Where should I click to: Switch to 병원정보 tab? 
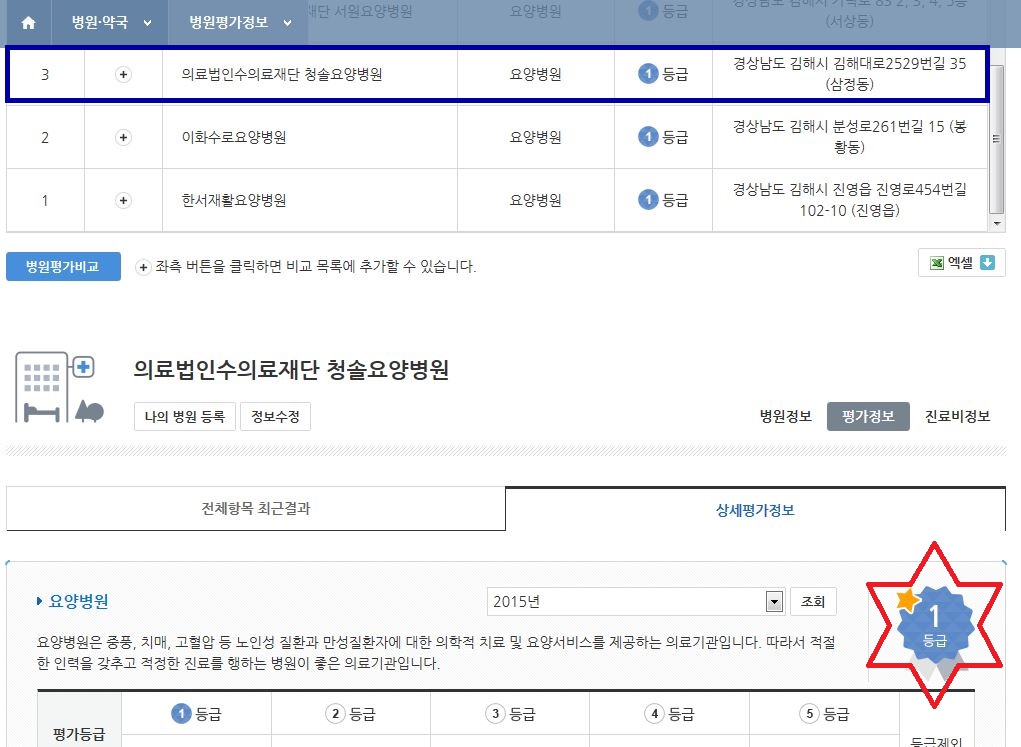786,416
